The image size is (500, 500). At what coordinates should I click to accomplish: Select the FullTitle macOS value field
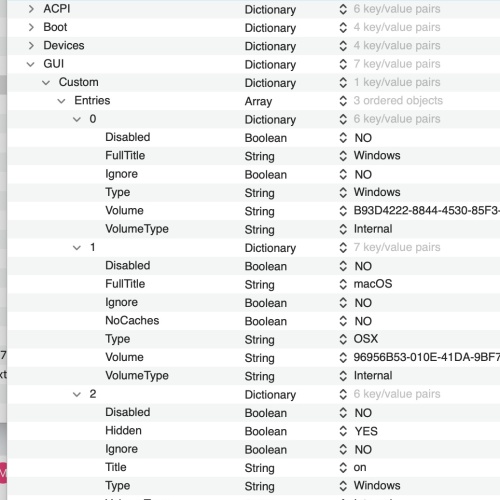click(x=373, y=284)
